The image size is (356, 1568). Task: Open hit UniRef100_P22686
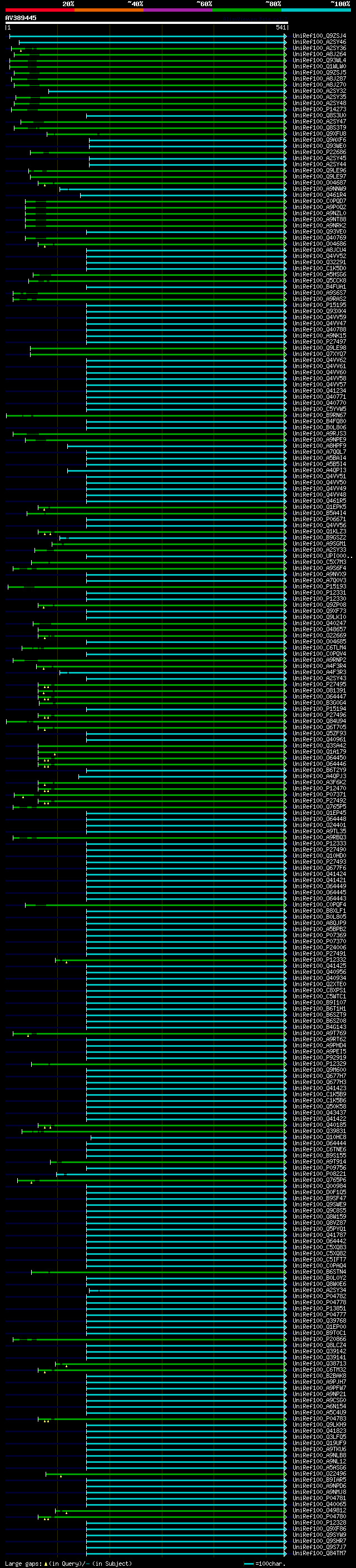click(319, 152)
